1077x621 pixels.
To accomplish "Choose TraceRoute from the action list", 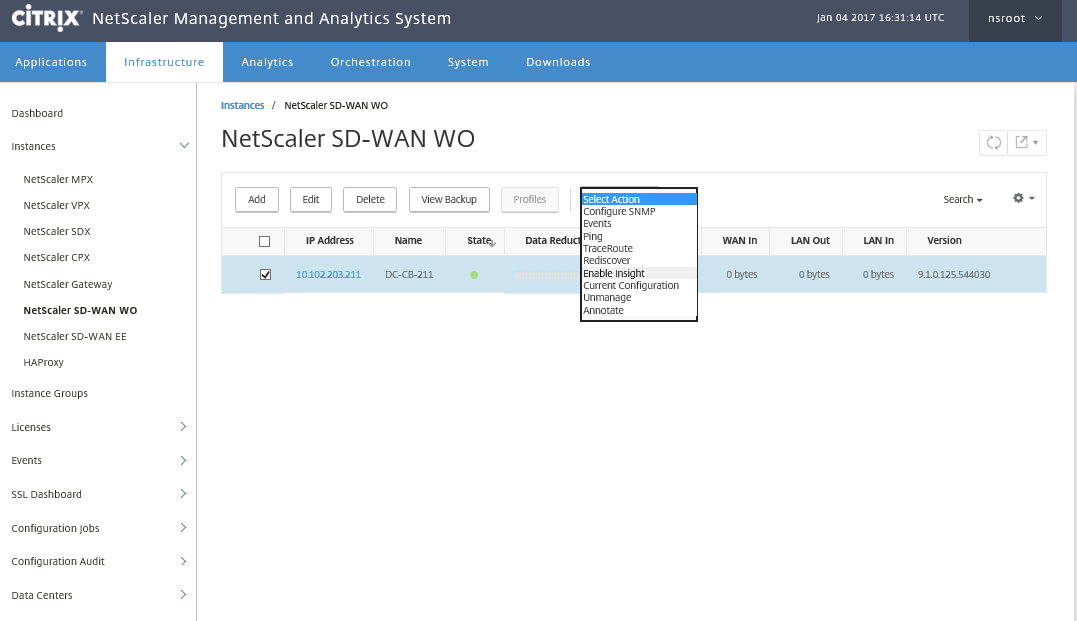I will [x=639, y=249].
